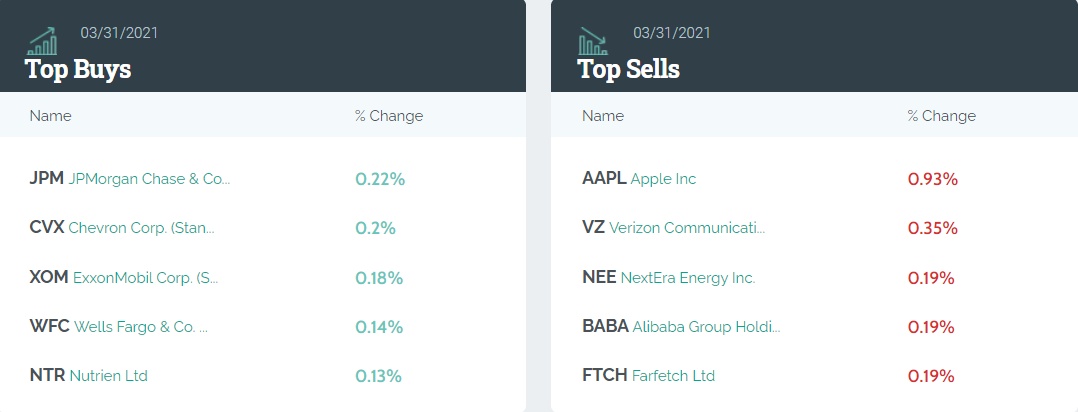This screenshot has width=1078, height=412.
Task: Click the Alibaba Group Holding link
Action: pos(706,327)
